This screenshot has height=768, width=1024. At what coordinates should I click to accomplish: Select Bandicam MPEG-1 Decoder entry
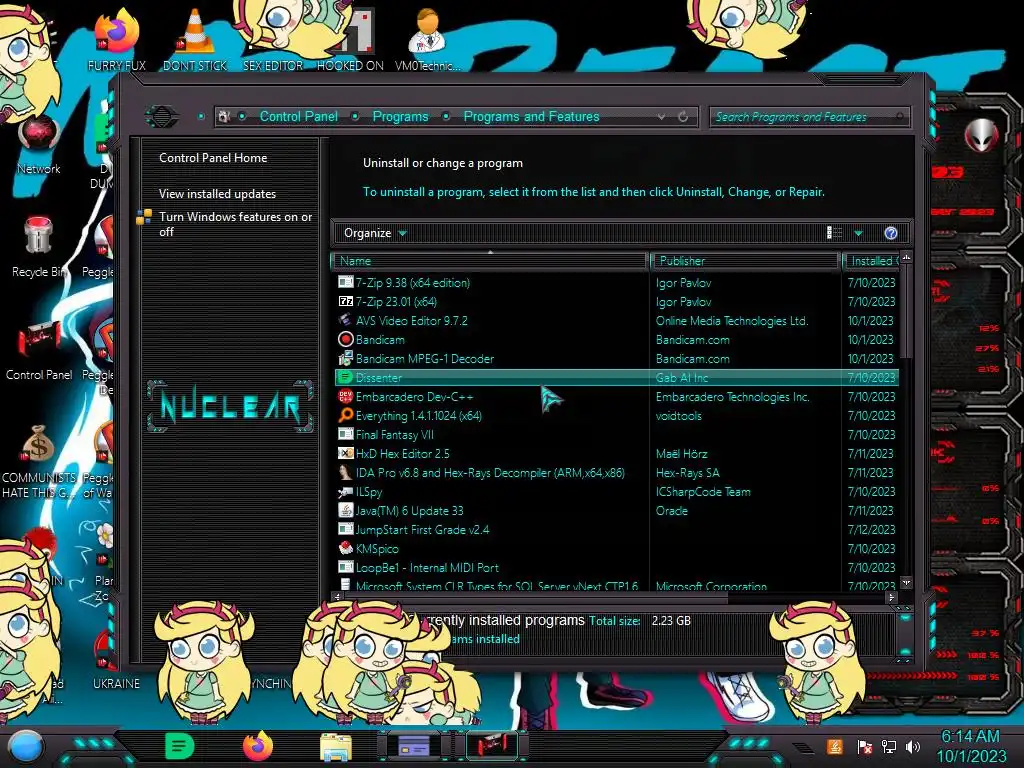[x=617, y=359]
